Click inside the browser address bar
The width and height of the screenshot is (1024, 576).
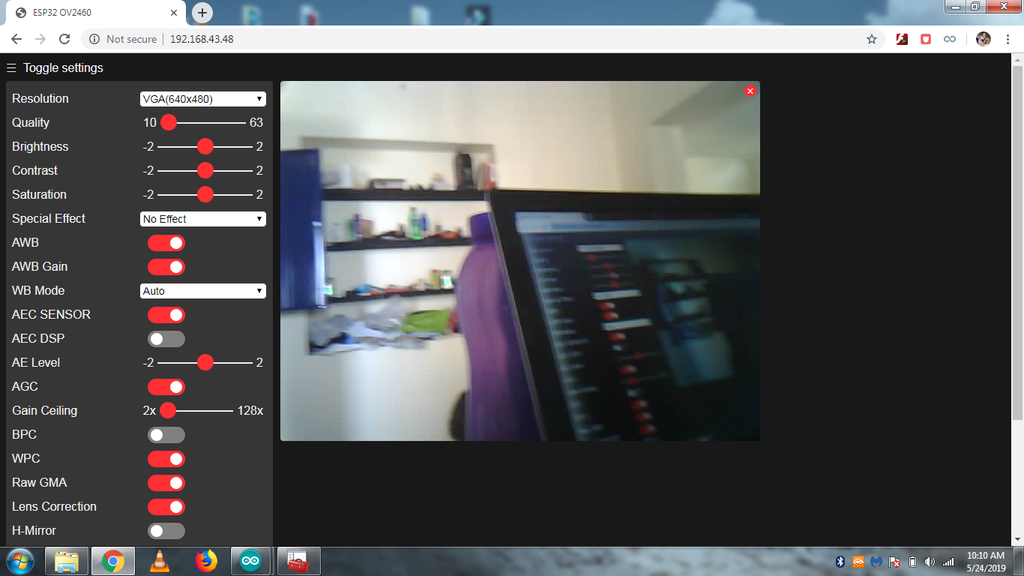point(300,39)
